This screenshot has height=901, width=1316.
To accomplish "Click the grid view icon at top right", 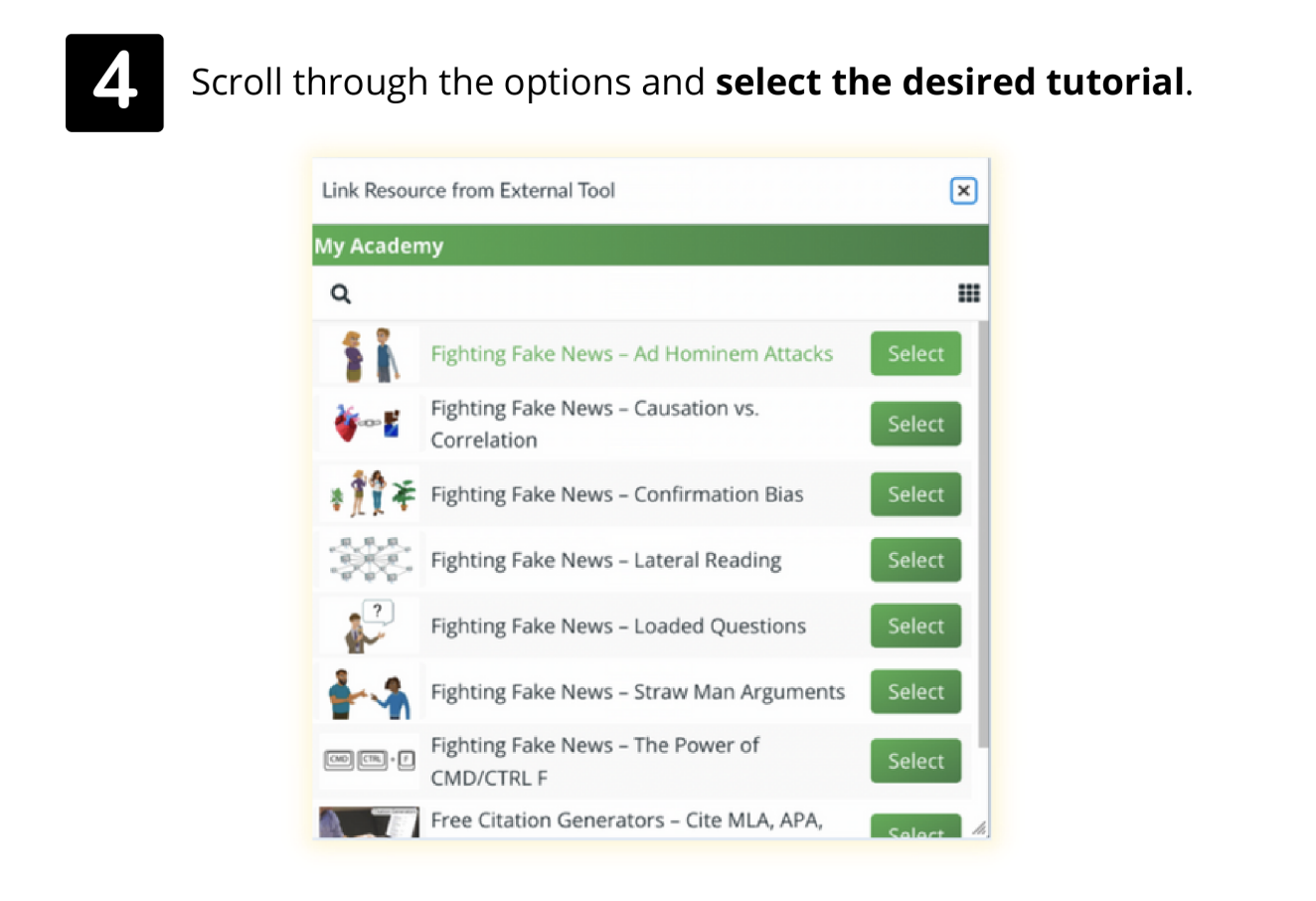I will click(x=968, y=292).
